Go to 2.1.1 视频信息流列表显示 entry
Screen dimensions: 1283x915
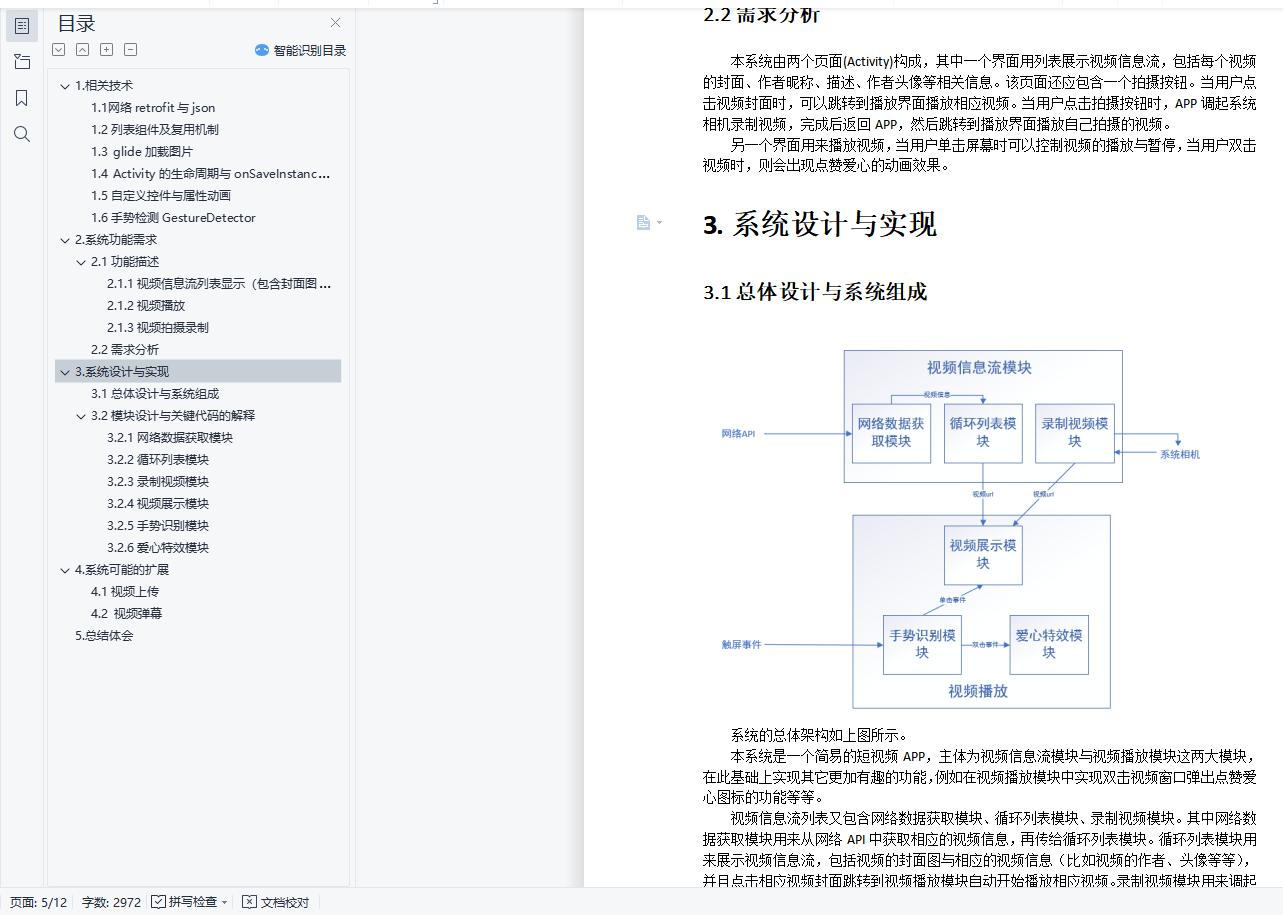[219, 284]
